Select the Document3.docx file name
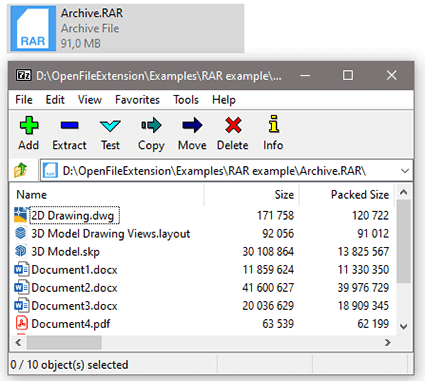Screen dimensions: 425x381 (x=74, y=306)
